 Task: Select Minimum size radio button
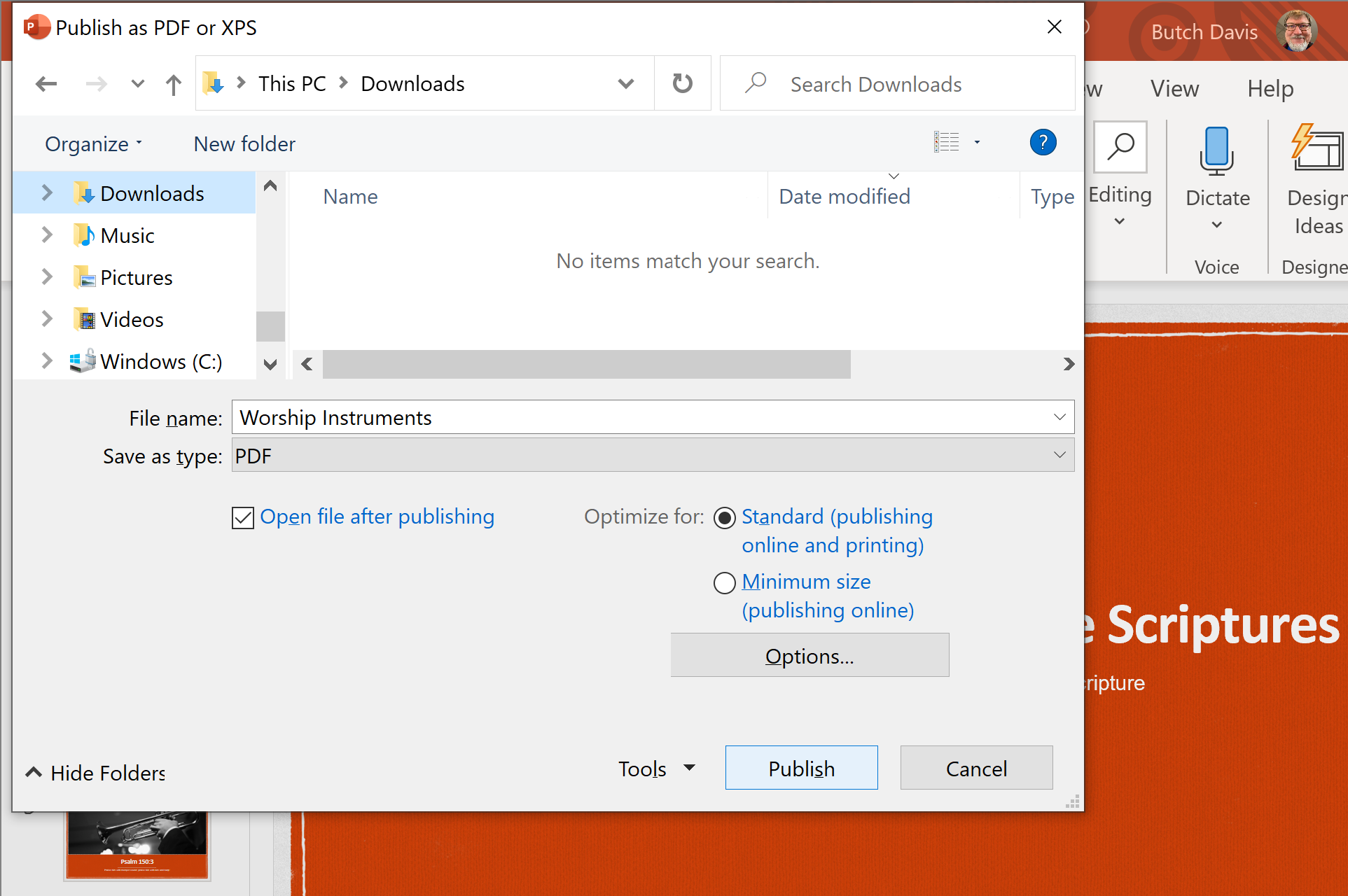pyautogui.click(x=725, y=582)
